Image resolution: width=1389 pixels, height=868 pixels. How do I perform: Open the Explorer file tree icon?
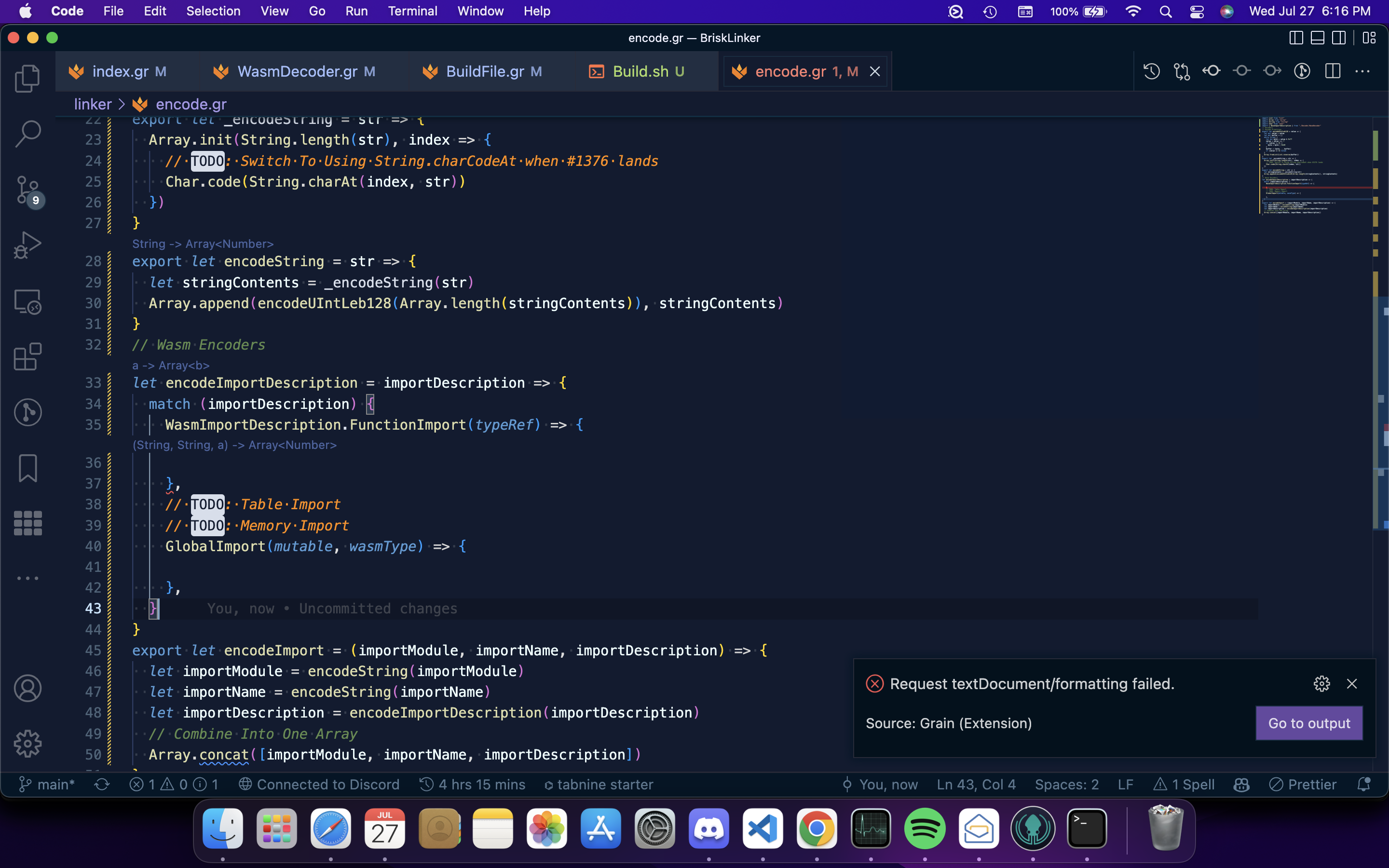coord(27,79)
